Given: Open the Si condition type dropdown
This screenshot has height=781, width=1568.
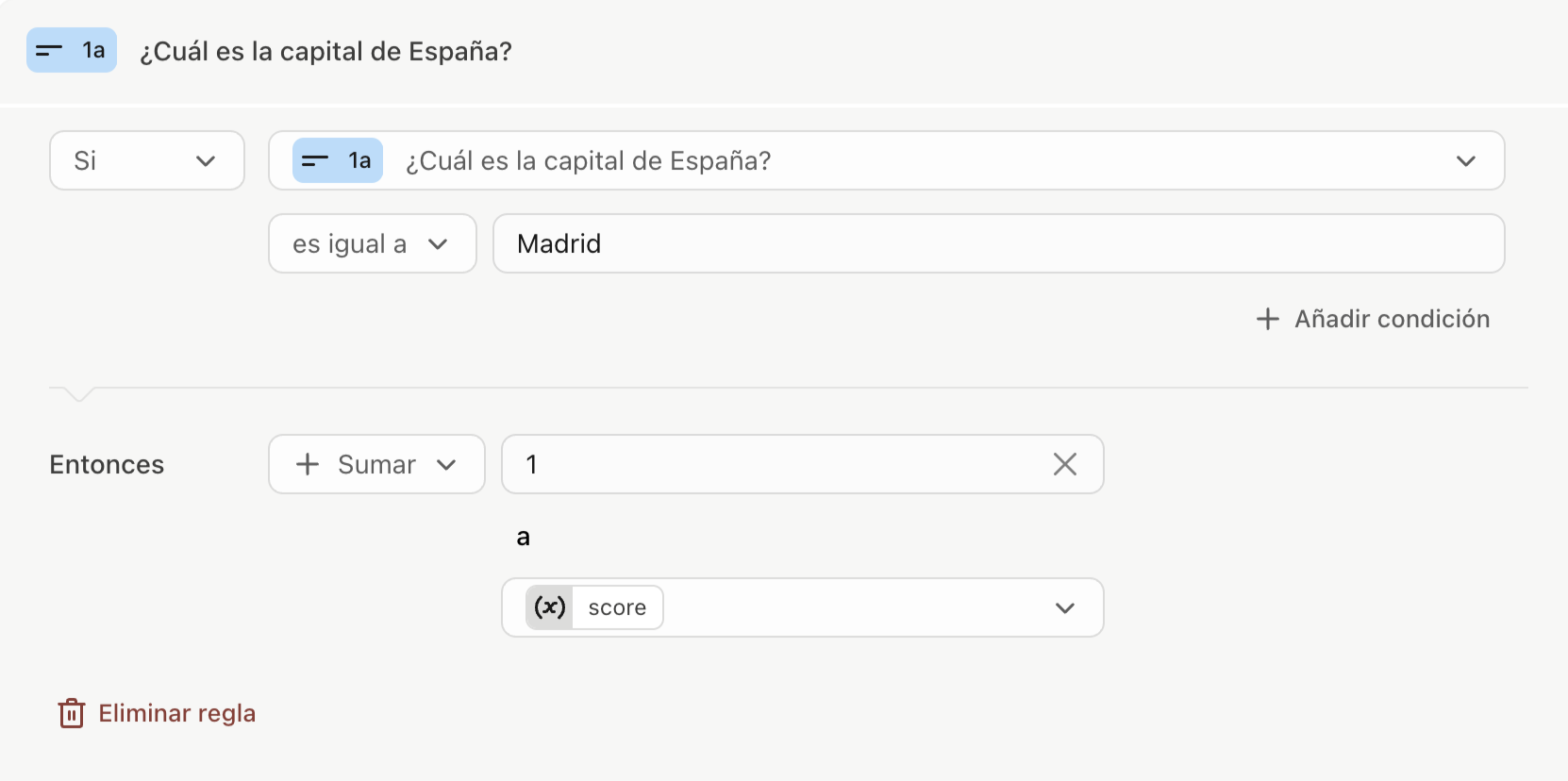Looking at the screenshot, I should pyautogui.click(x=147, y=160).
